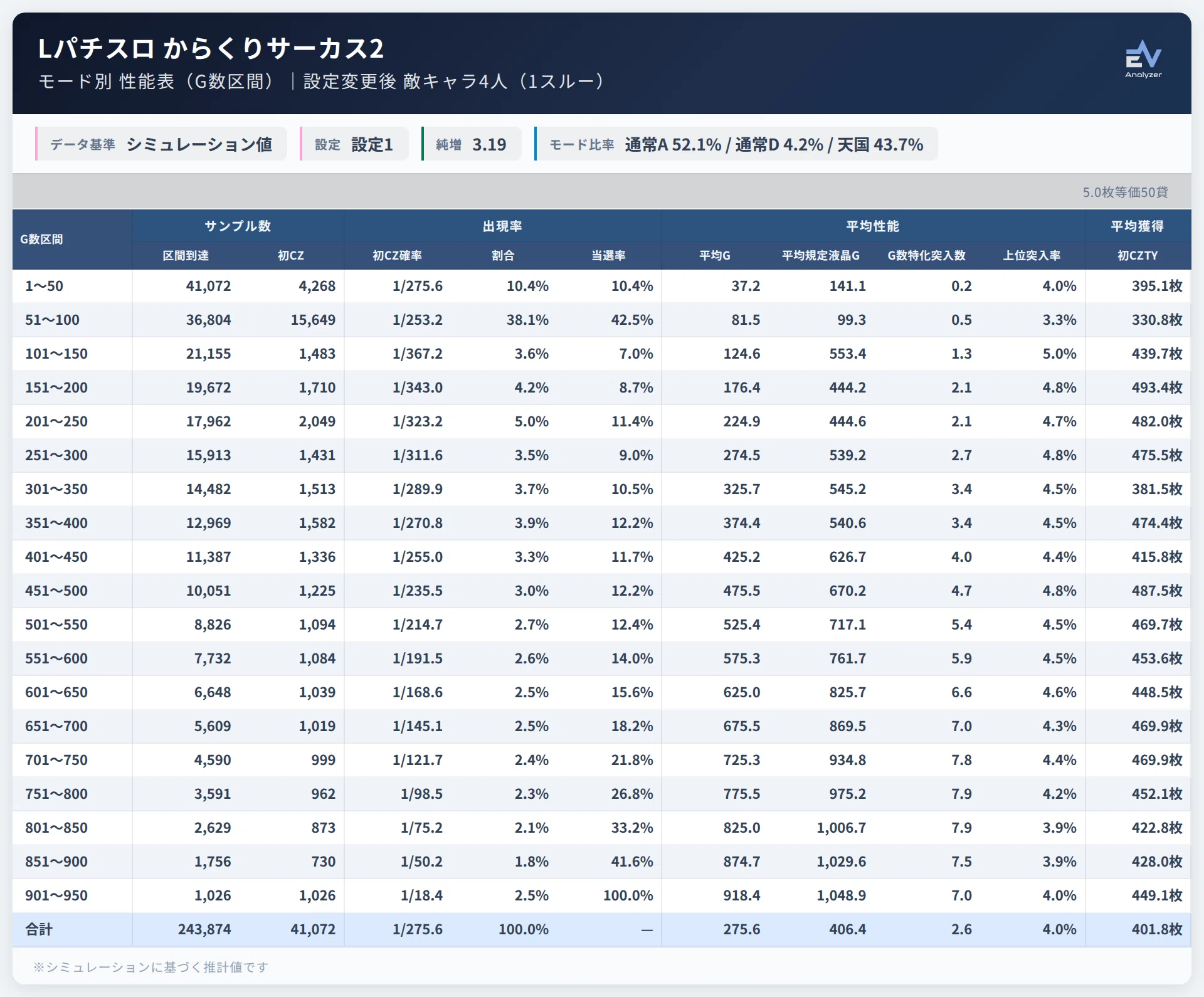
Task: Click the 平均規定液晶G column header
Action: (820, 255)
